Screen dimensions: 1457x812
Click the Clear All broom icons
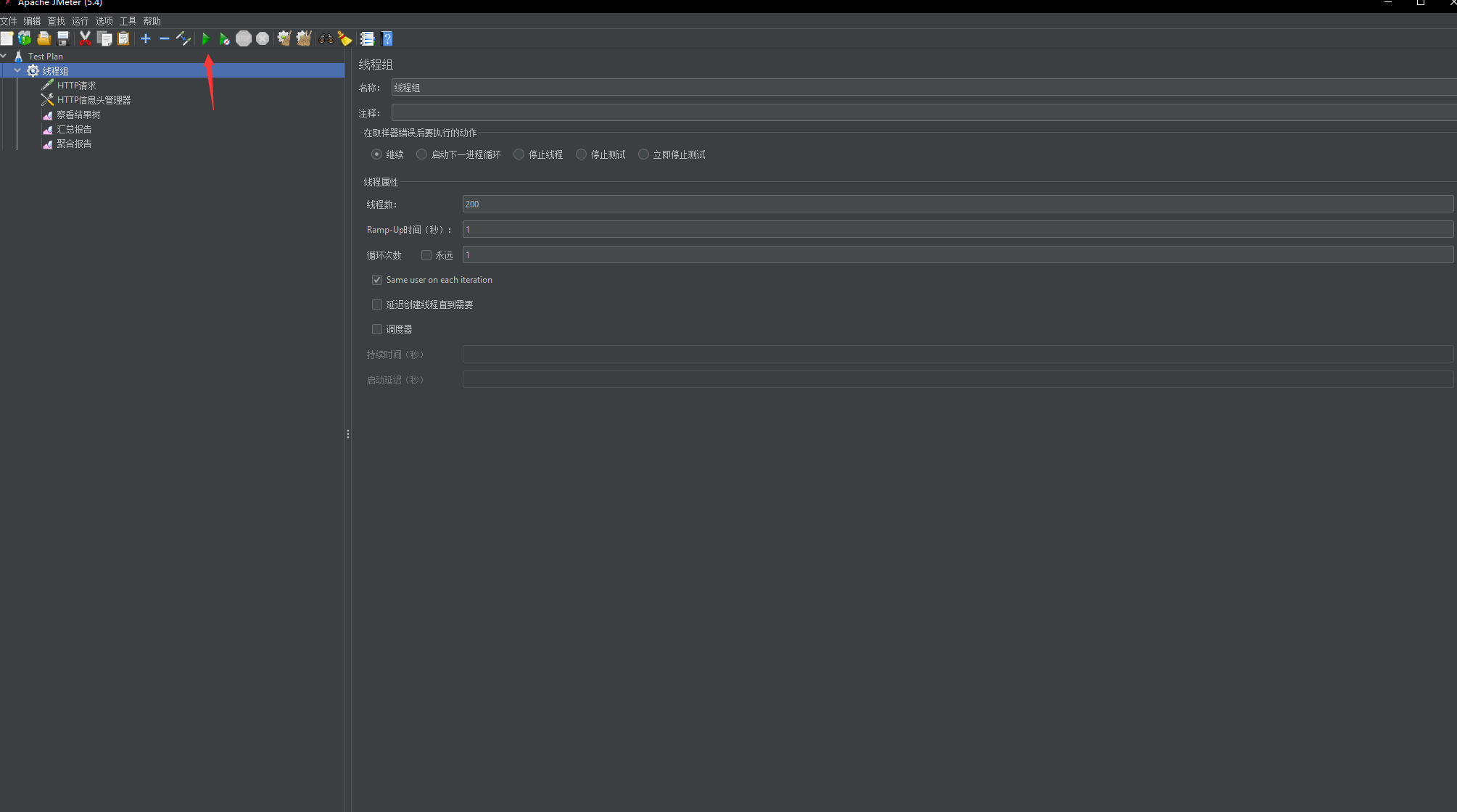point(303,38)
